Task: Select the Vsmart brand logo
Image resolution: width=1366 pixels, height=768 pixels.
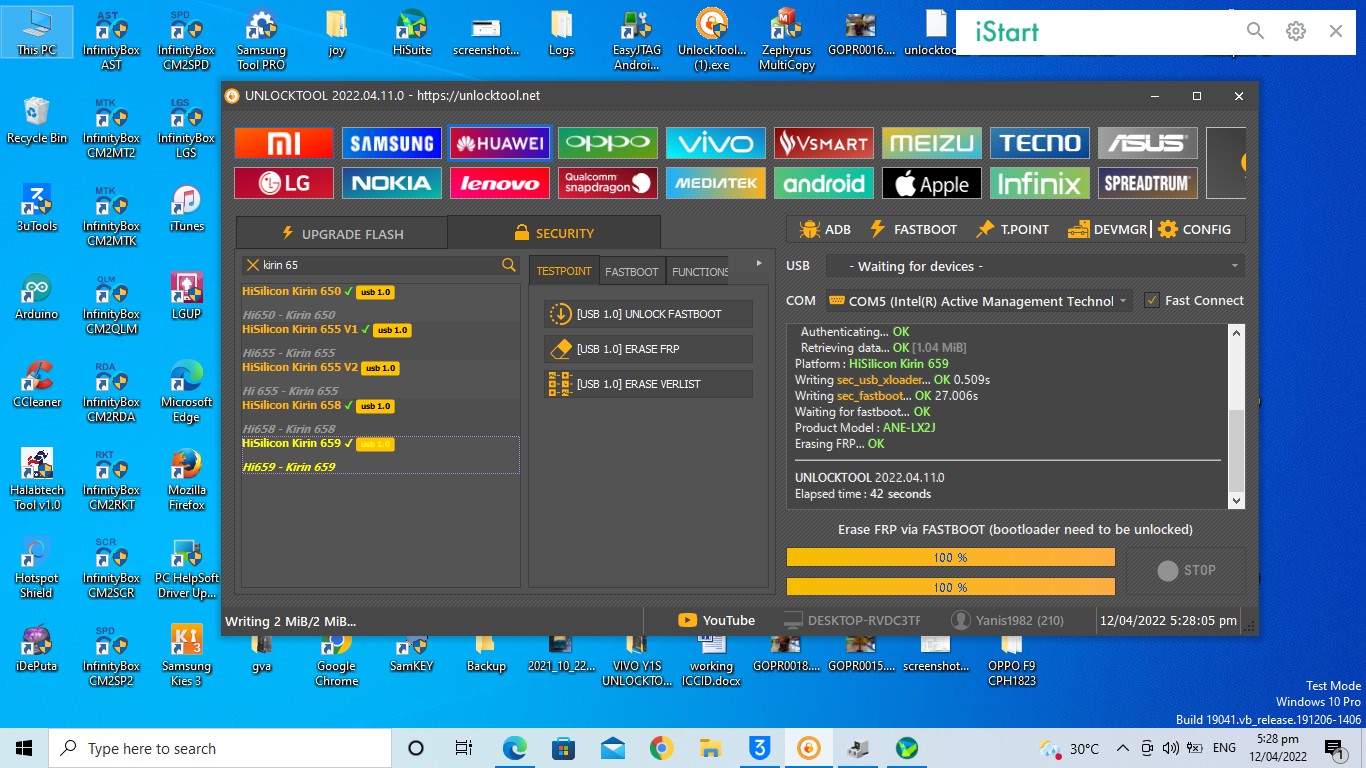Action: 824,143
